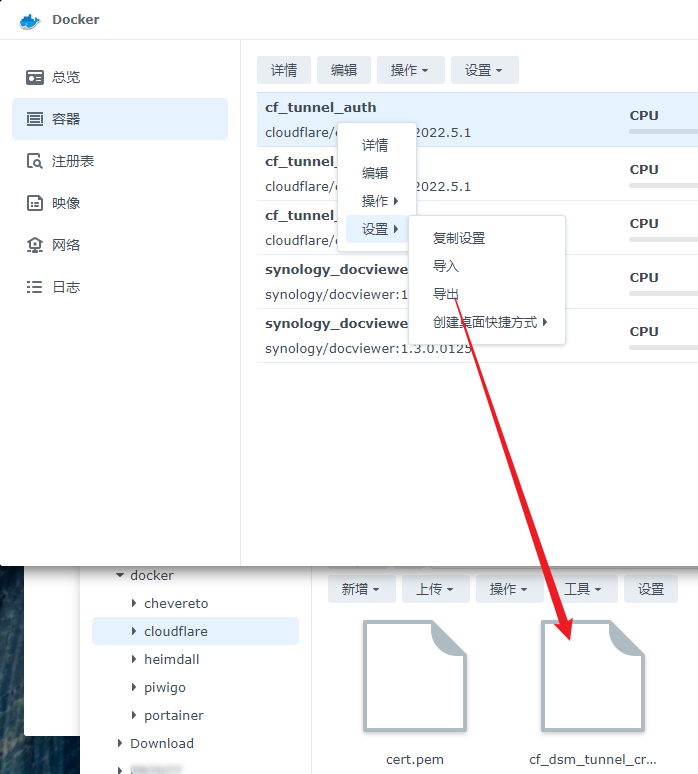Click the 映像 image icon in sidebar
The height and width of the screenshot is (774, 698).
[x=35, y=203]
